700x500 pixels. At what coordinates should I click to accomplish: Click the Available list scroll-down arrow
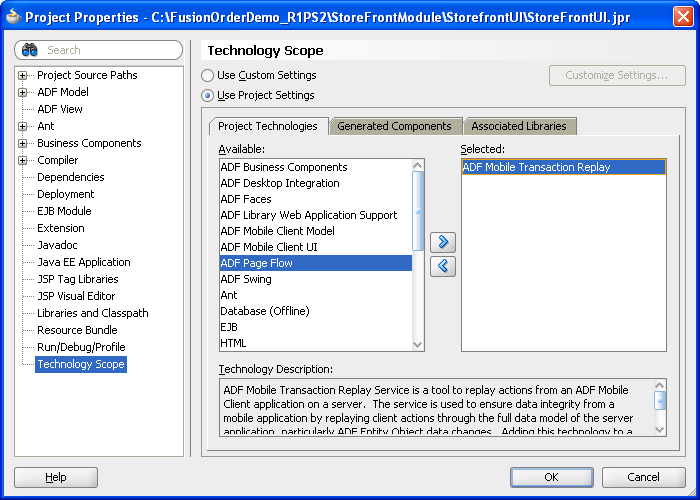click(x=417, y=345)
